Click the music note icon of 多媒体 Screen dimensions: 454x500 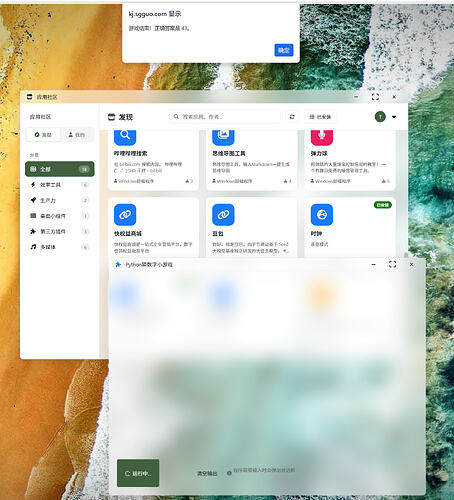33,247
